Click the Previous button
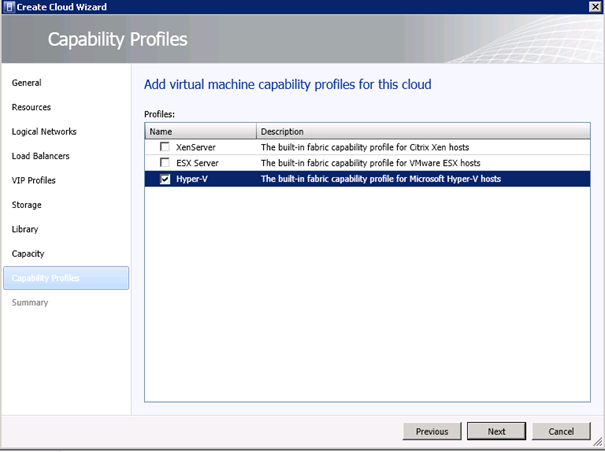 432,431
